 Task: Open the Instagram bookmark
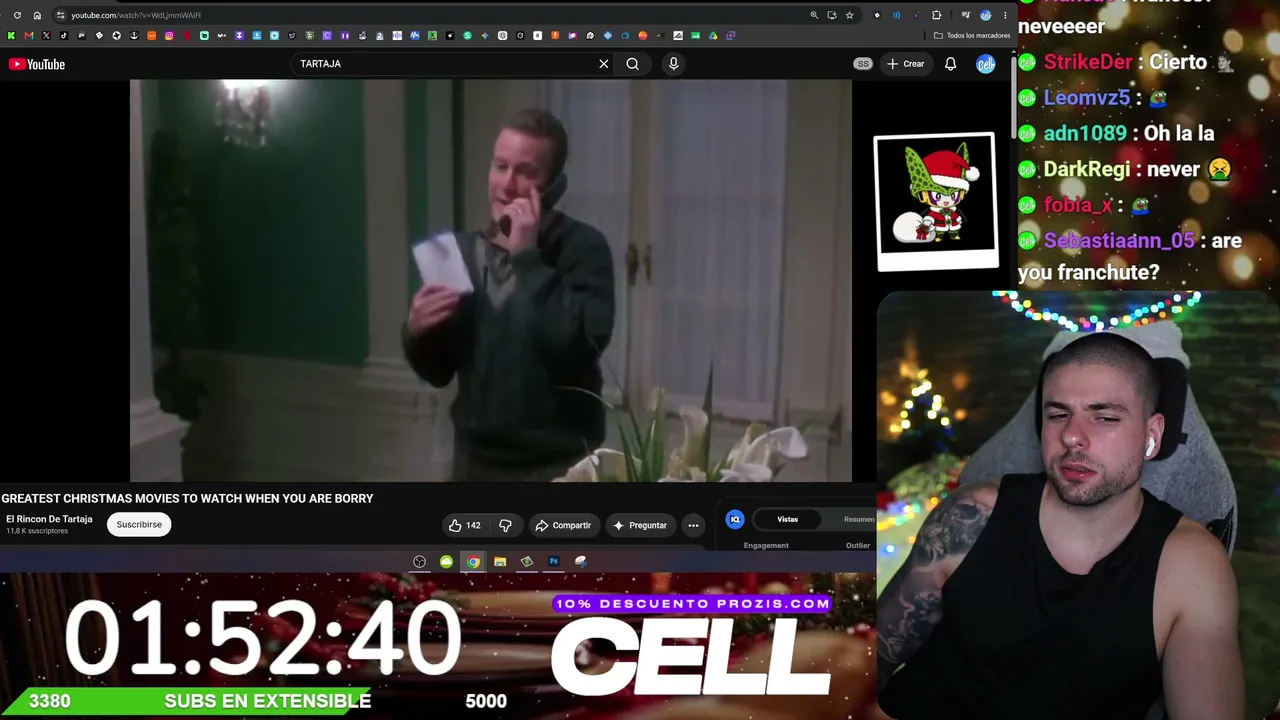169,36
